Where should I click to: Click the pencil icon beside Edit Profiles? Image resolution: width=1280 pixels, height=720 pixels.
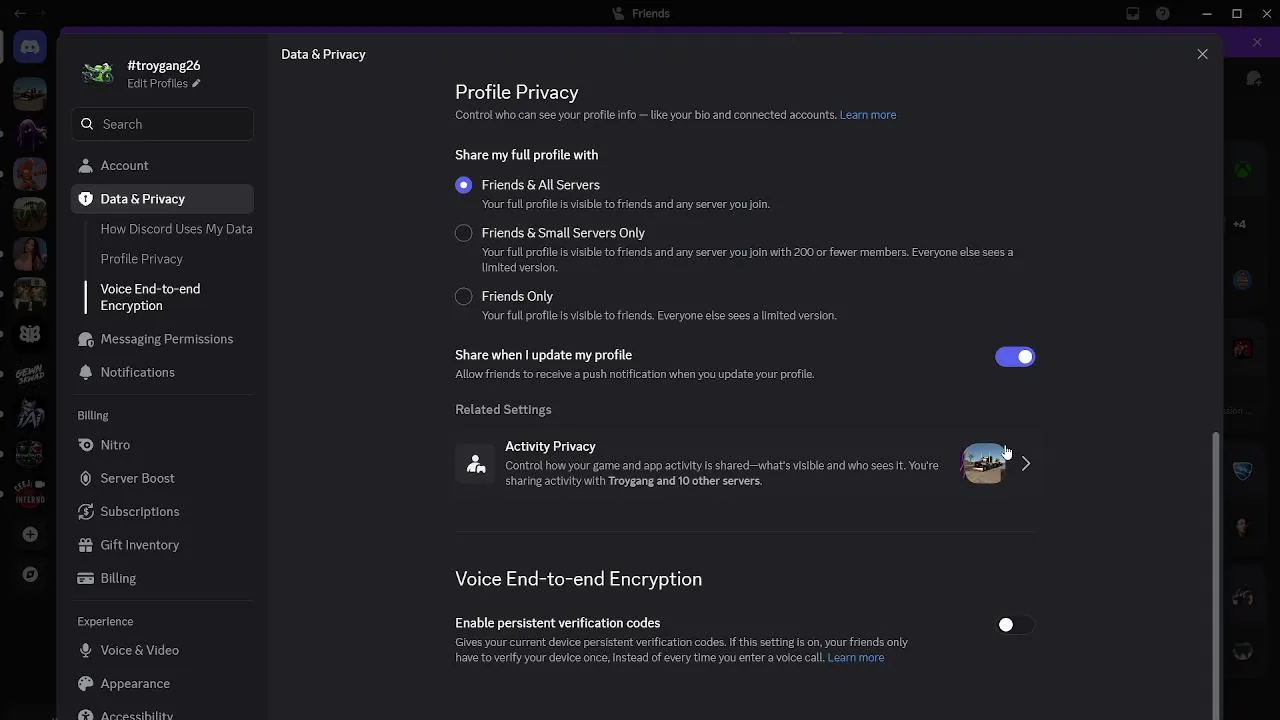click(x=196, y=84)
